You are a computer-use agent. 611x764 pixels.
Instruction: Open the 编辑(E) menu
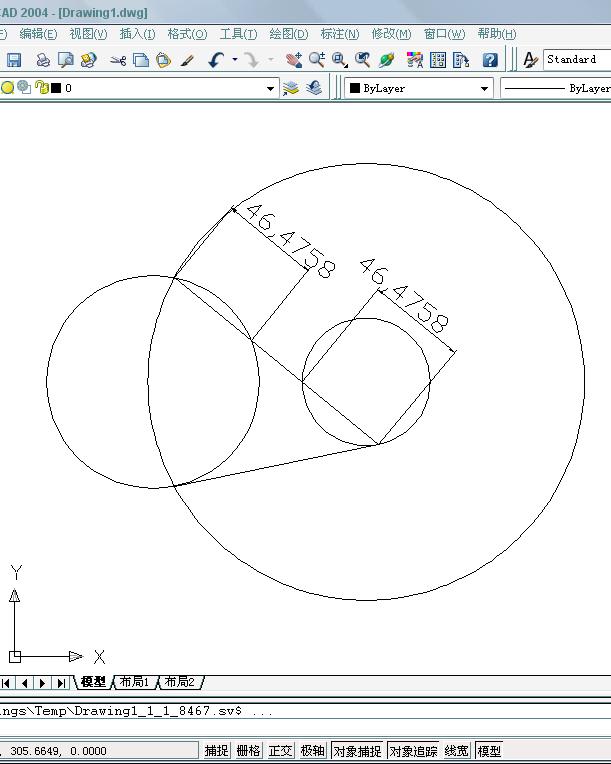tap(38, 34)
